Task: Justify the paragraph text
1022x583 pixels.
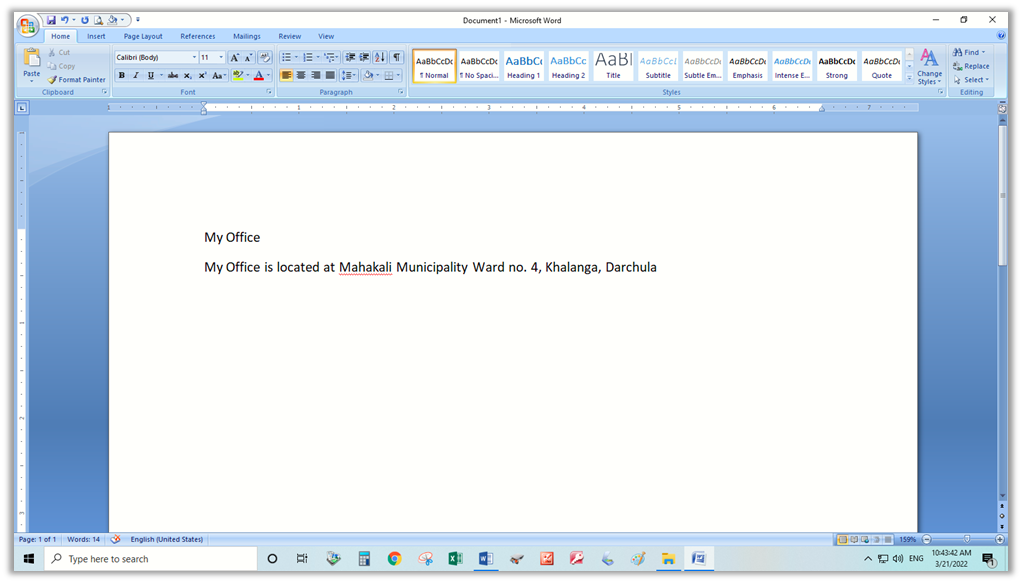Action: coord(330,76)
